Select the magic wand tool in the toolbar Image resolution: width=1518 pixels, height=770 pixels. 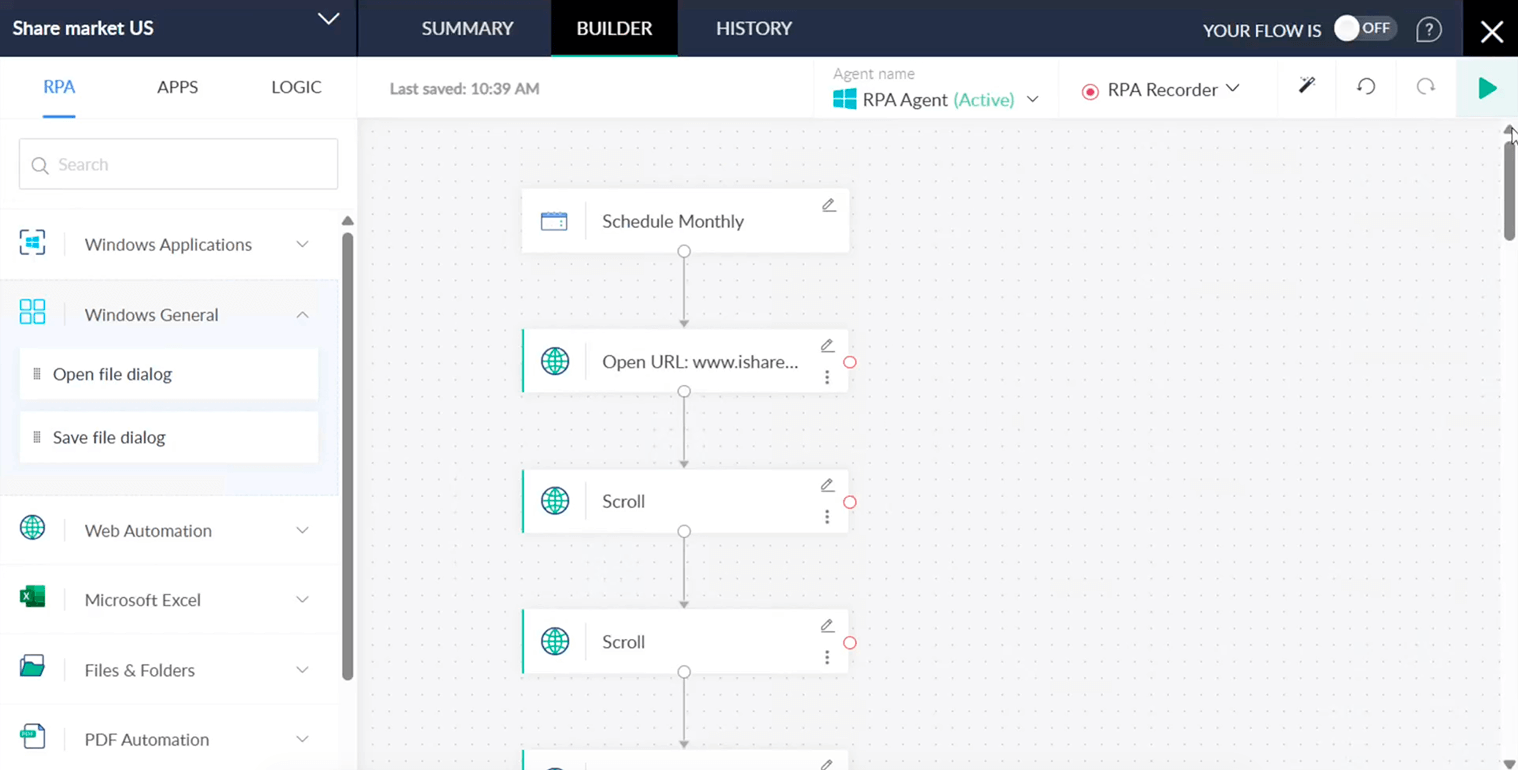point(1306,88)
